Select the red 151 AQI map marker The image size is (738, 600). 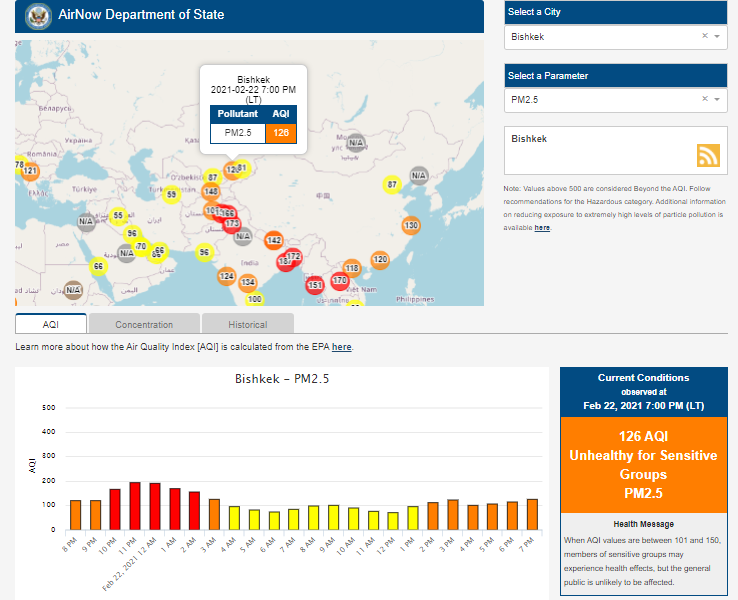[x=314, y=285]
